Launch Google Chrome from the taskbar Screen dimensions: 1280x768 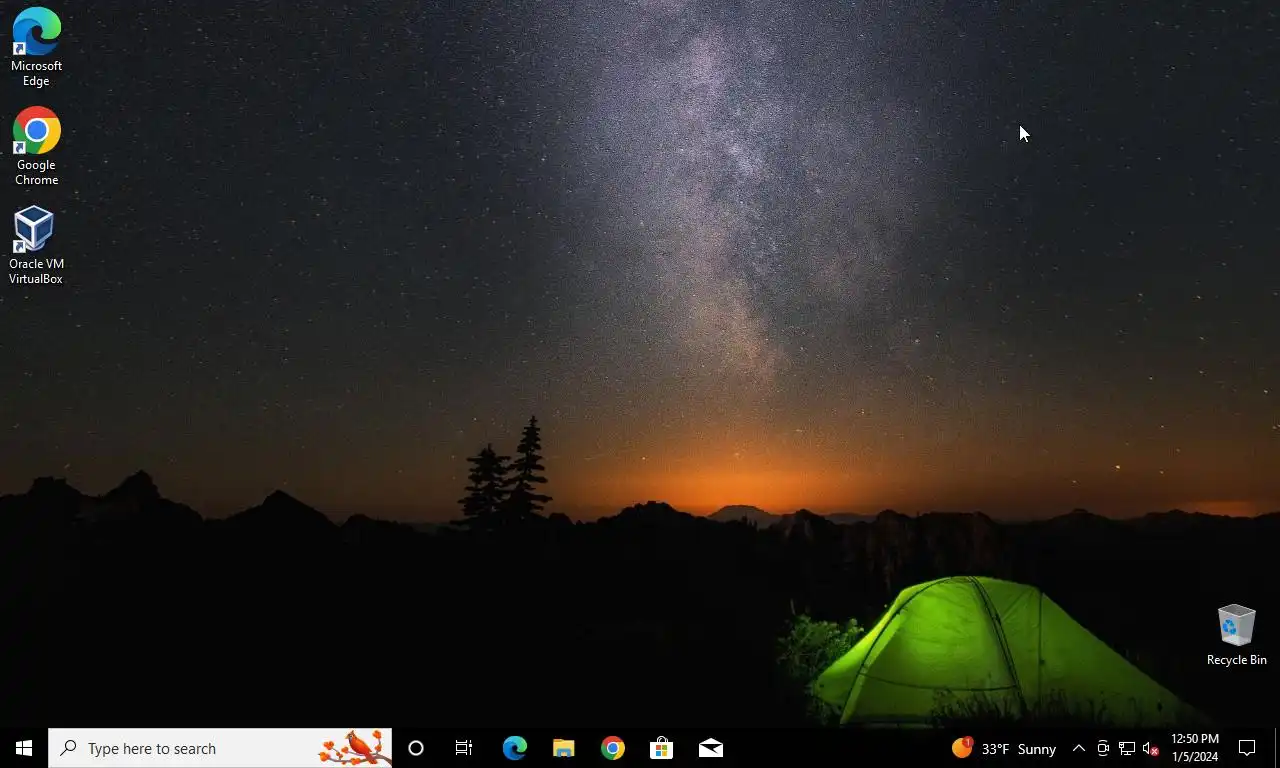[x=612, y=748]
